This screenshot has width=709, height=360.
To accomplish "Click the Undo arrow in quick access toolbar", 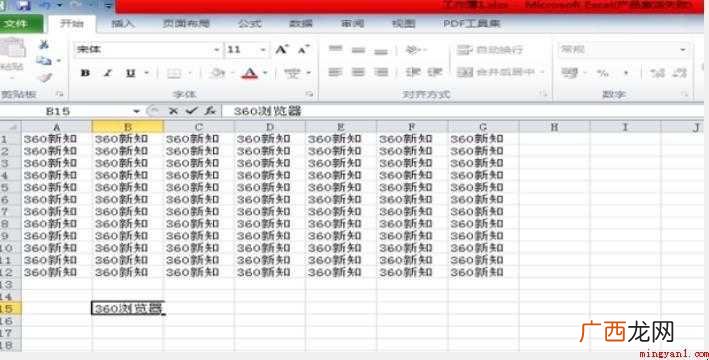I will (x=45, y=5).
